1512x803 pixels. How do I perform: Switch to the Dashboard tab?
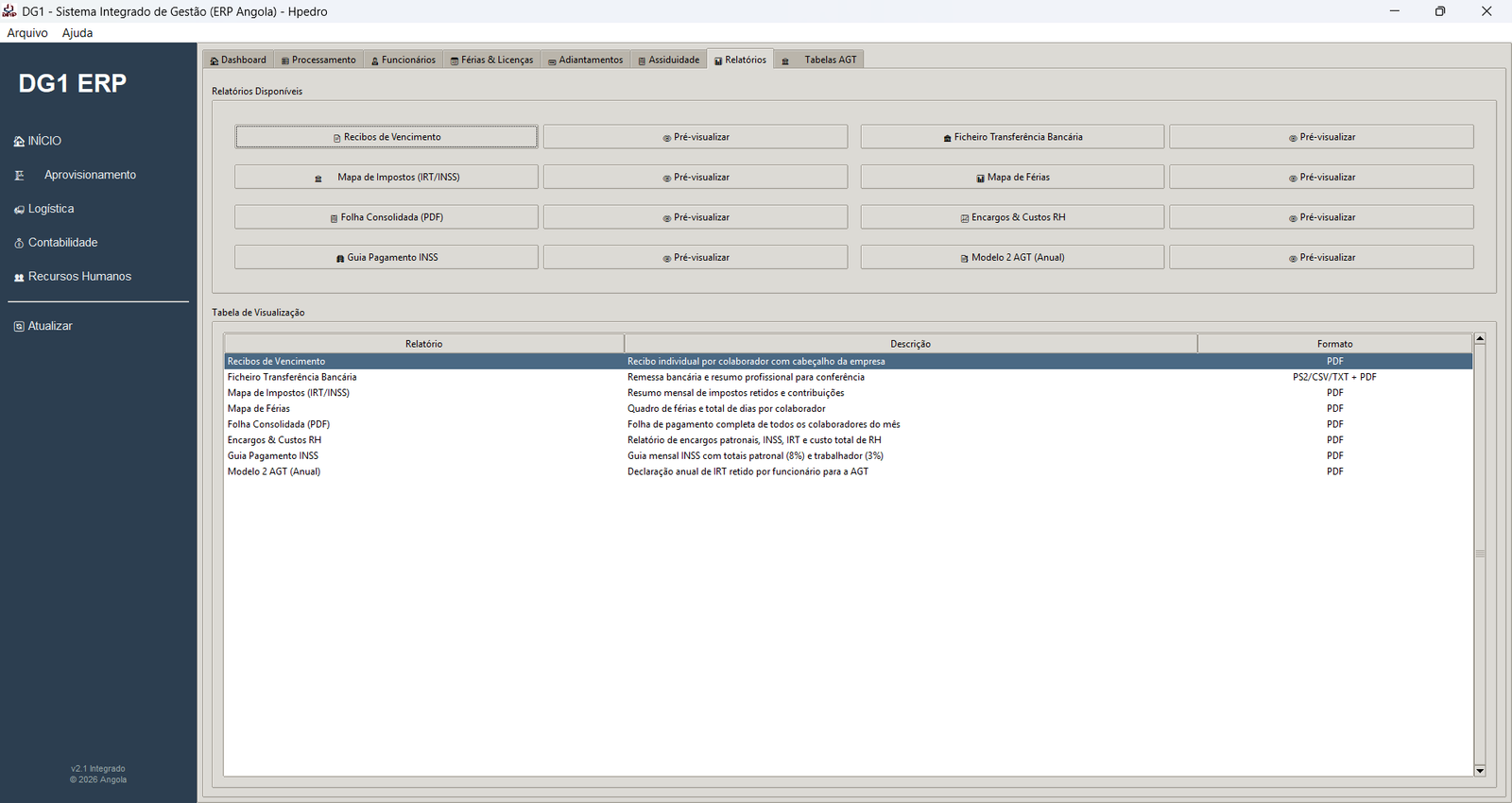[238, 60]
